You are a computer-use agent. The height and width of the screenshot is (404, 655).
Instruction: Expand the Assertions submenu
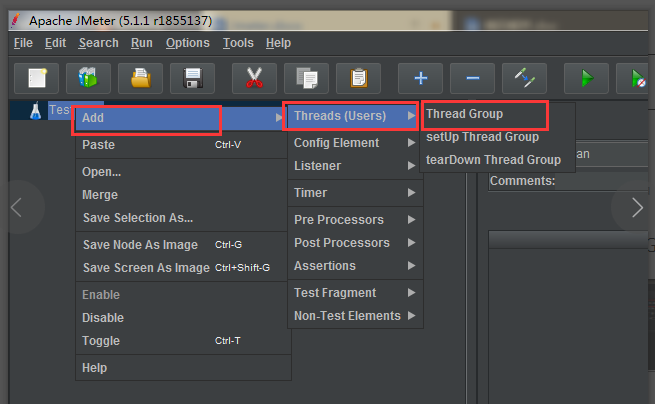(x=355, y=266)
